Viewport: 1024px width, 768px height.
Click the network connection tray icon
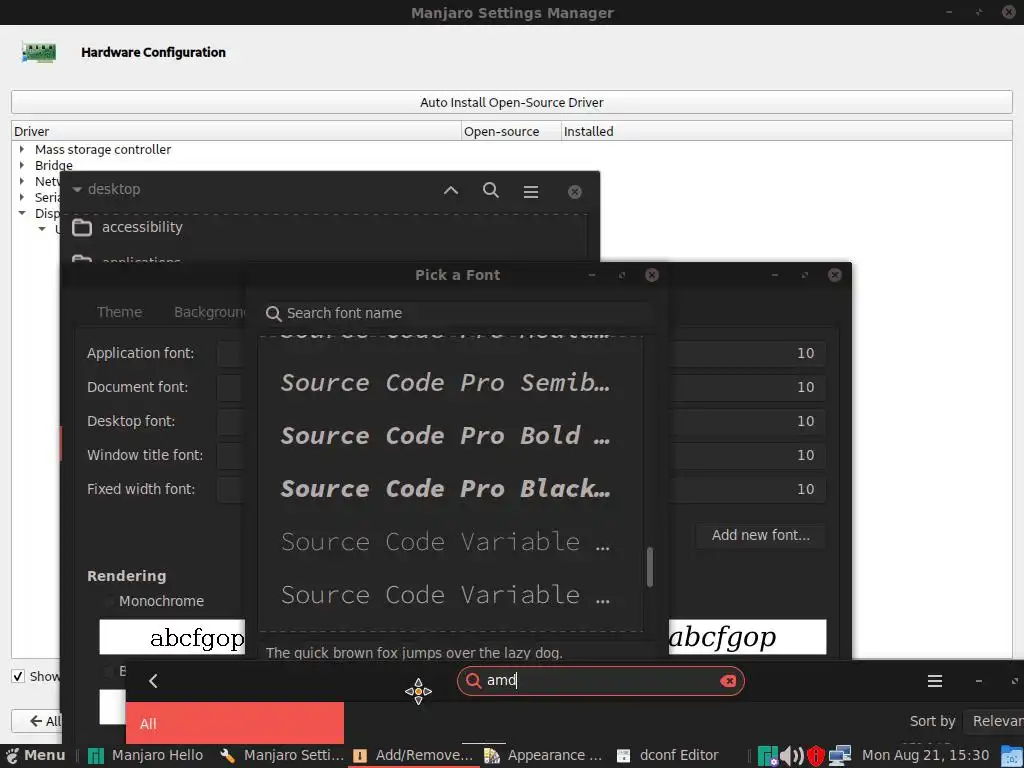pyautogui.click(x=840, y=756)
